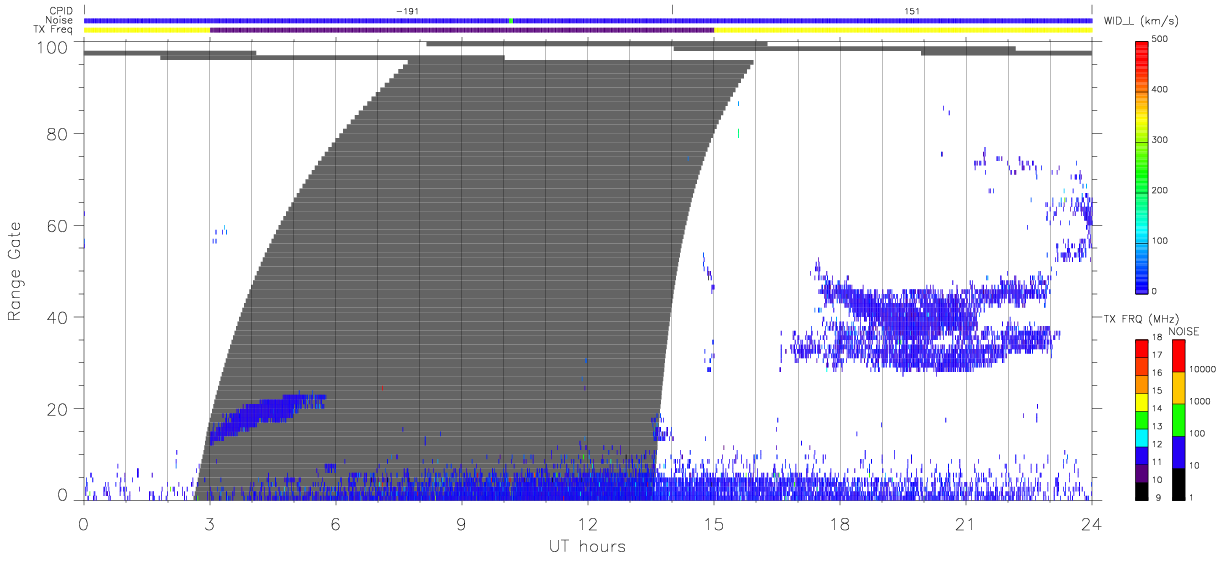This screenshot has height=567, width=1228.
Task: Click the CPID value '151'
Action: (912, 11)
